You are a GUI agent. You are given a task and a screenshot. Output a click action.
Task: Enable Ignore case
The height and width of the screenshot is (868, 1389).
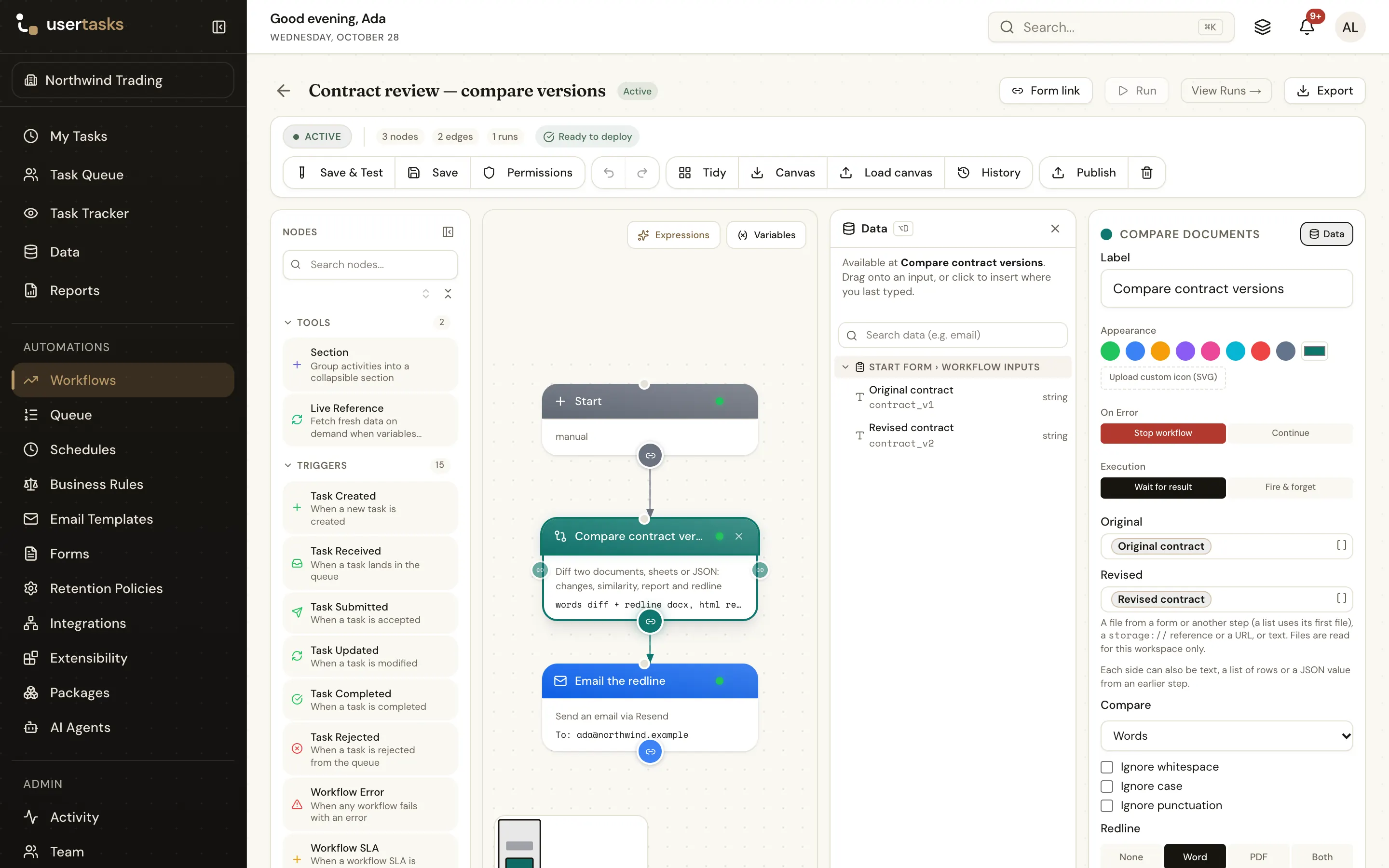click(x=1107, y=787)
